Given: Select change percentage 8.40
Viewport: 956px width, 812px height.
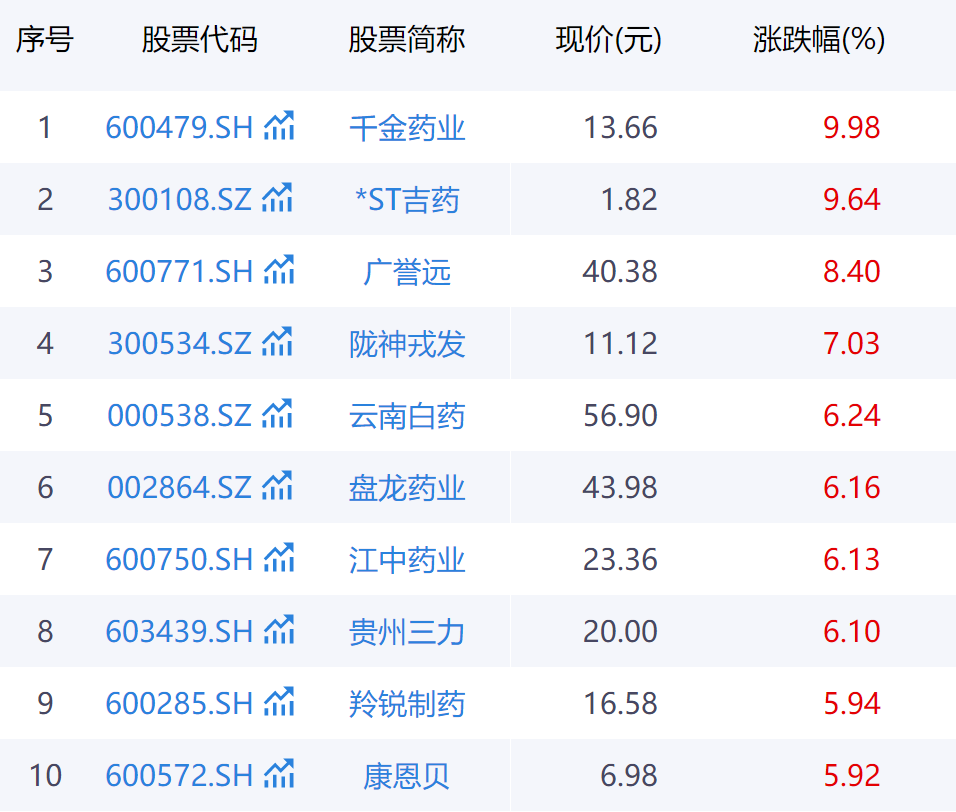Looking at the screenshot, I should (852, 272).
